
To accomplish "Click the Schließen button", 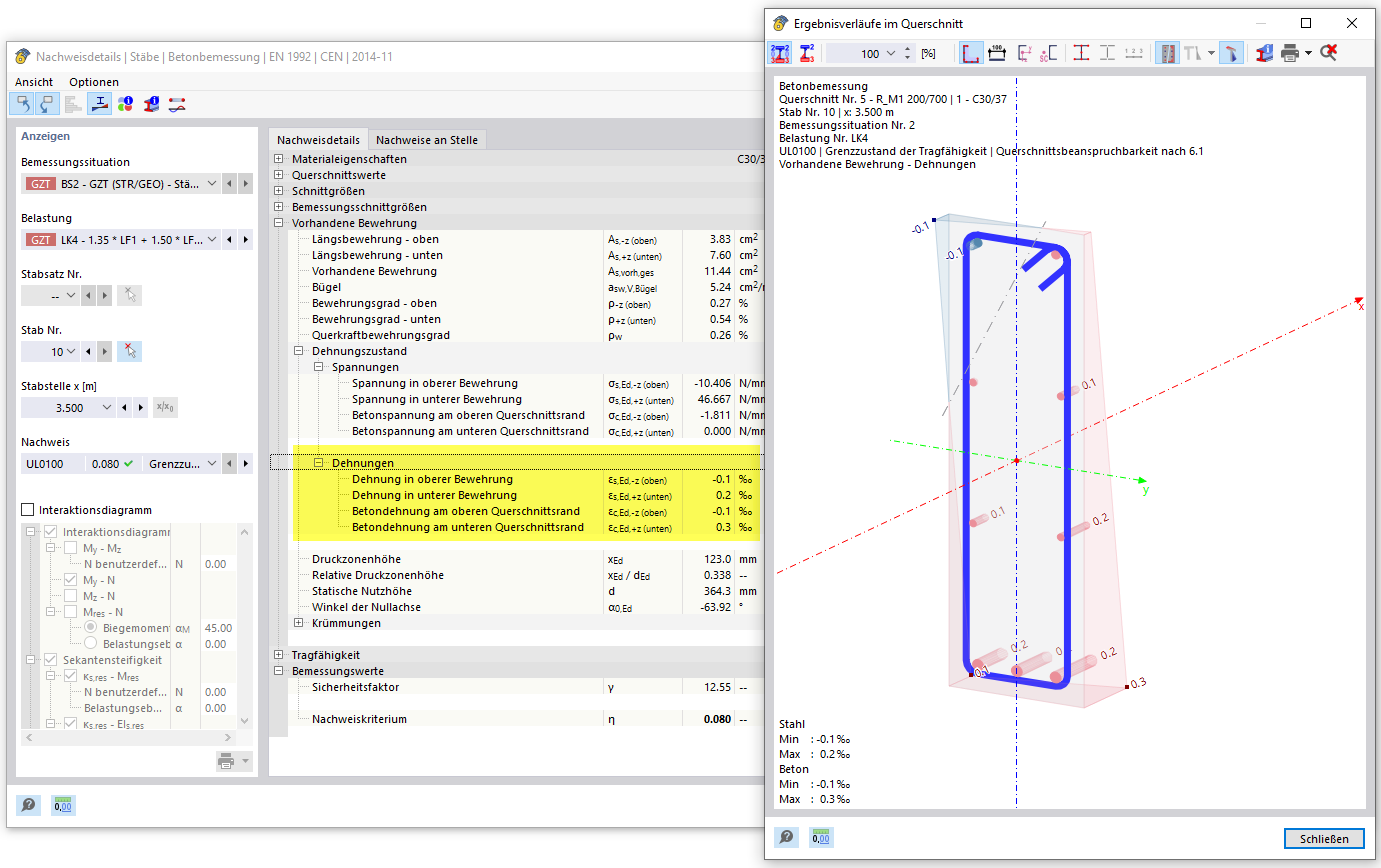I will 1324,839.
